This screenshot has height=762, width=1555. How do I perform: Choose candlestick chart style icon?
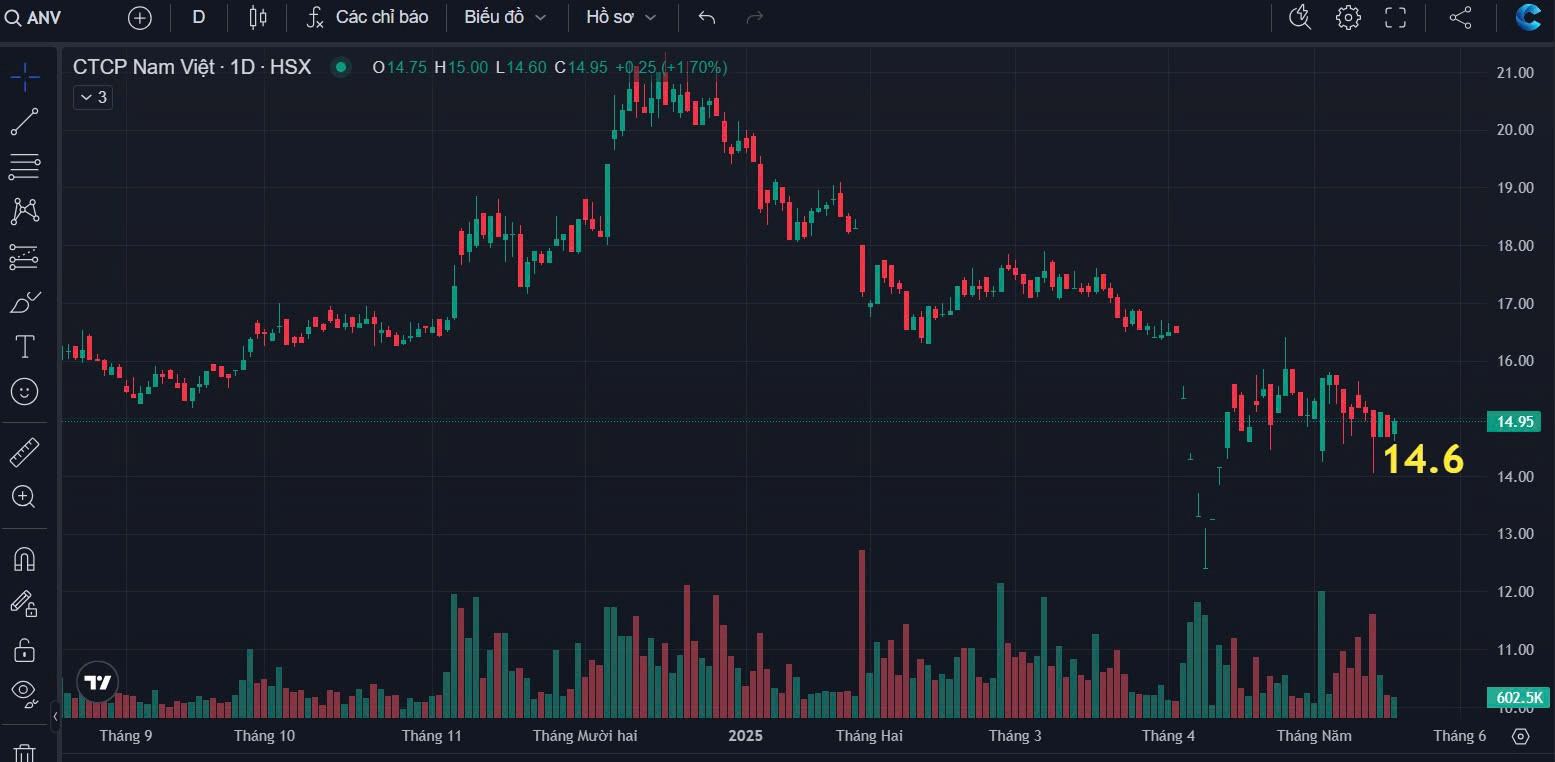point(258,17)
